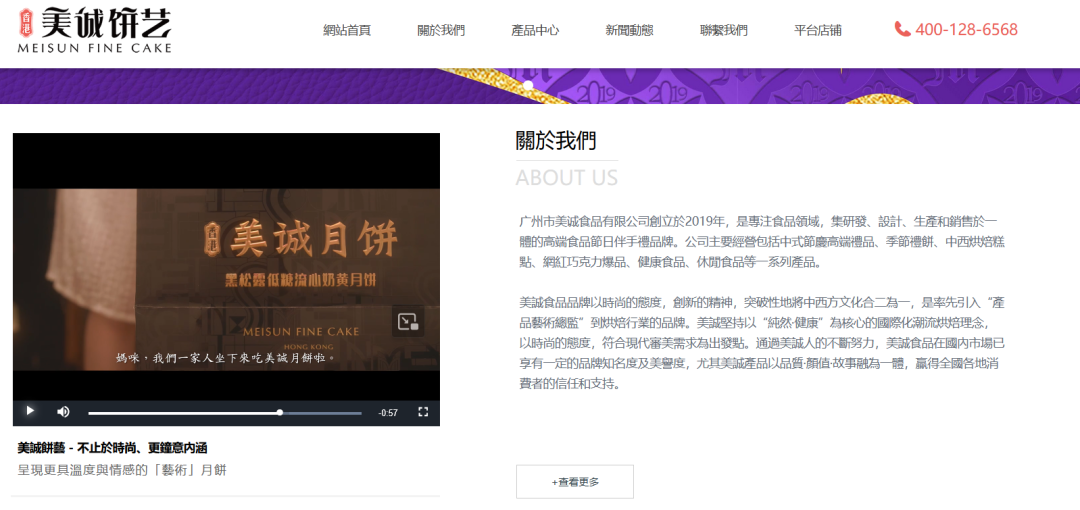Click the -0:57 remaining time display
Screen dimensions: 1080x510
pyautogui.click(x=388, y=413)
